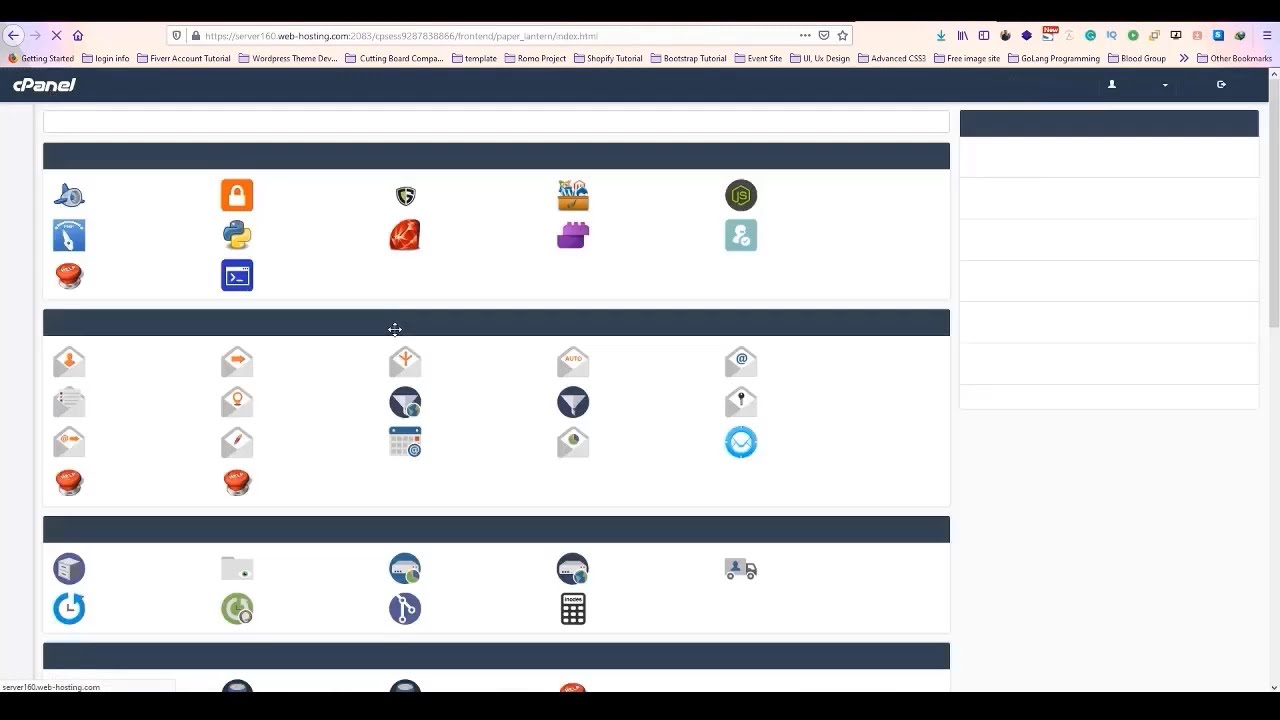Click the browser Home button
The height and width of the screenshot is (720, 1280).
pos(78,35)
